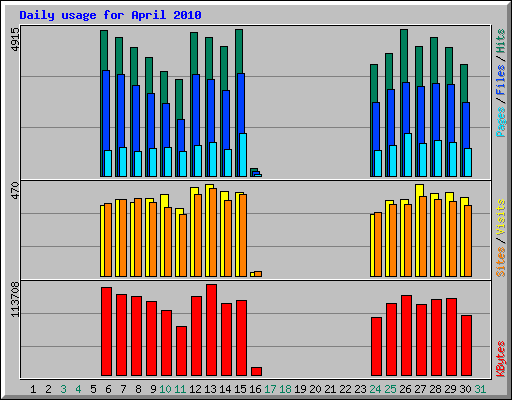Click the red KBytes bar for day 30

(x=466, y=345)
